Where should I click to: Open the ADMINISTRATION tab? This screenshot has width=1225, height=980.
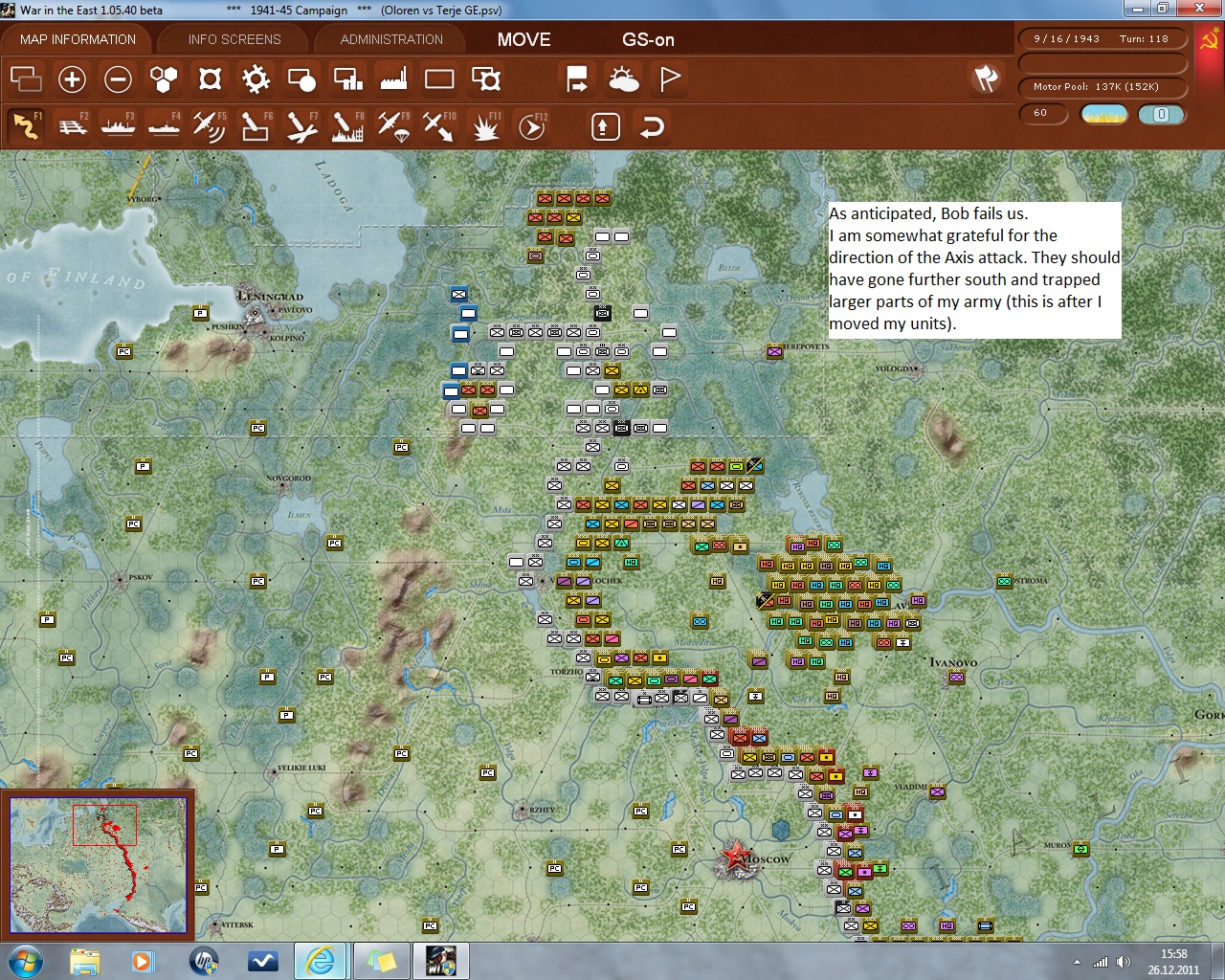point(391,39)
